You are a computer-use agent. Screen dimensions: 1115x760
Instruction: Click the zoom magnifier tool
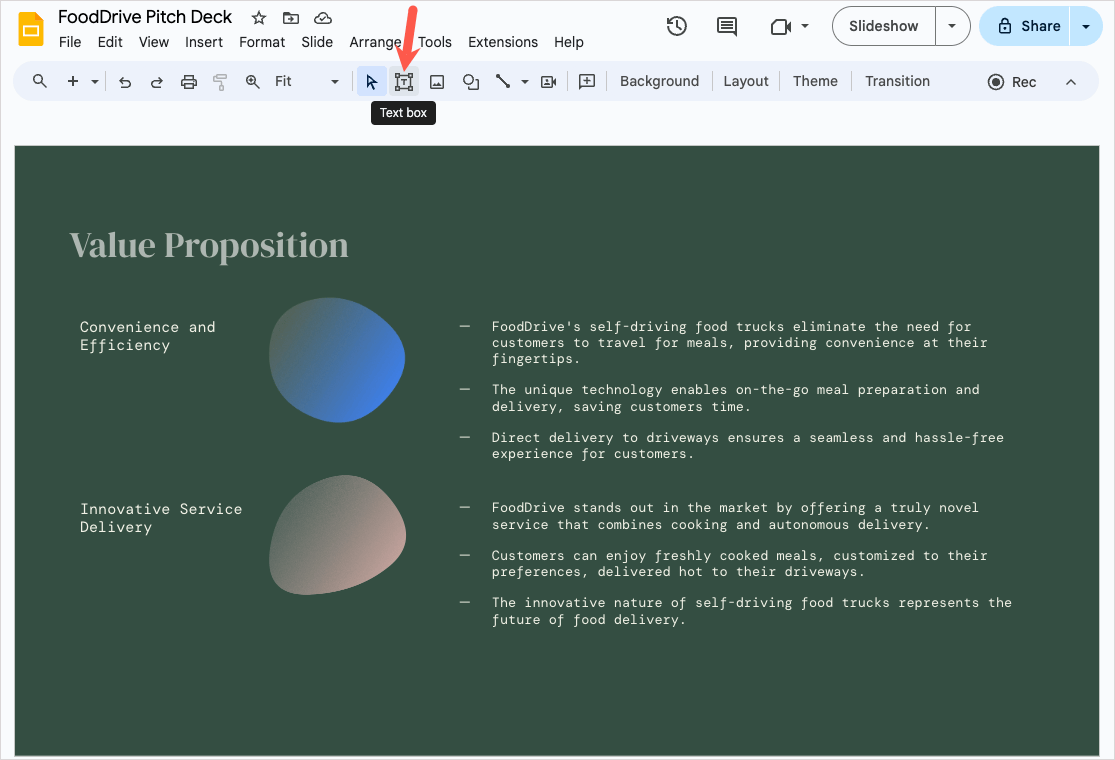coord(252,82)
